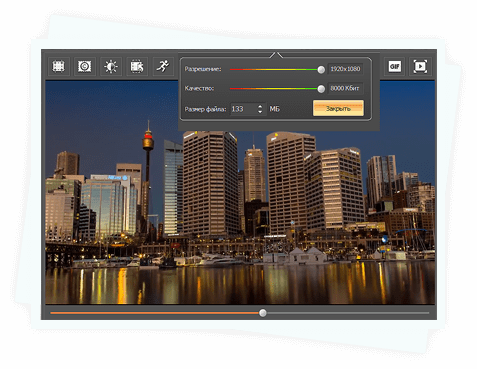Click the GIF export icon
This screenshot has height=369, width=477.
pyautogui.click(x=395, y=66)
